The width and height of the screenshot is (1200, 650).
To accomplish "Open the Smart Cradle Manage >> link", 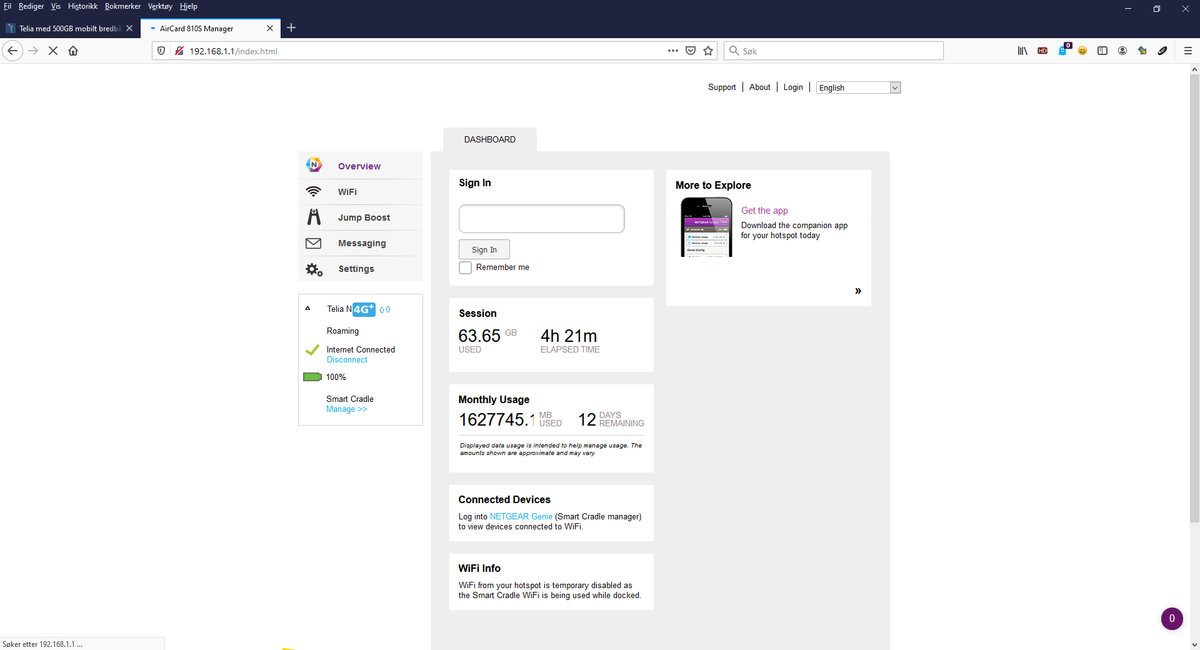I will pyautogui.click(x=347, y=409).
